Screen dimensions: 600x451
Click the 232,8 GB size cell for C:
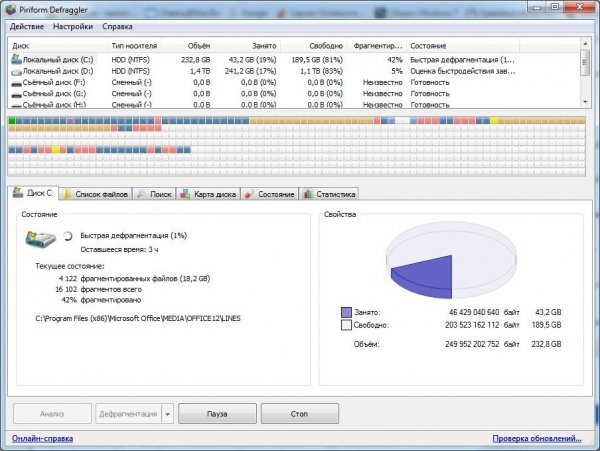coord(196,60)
